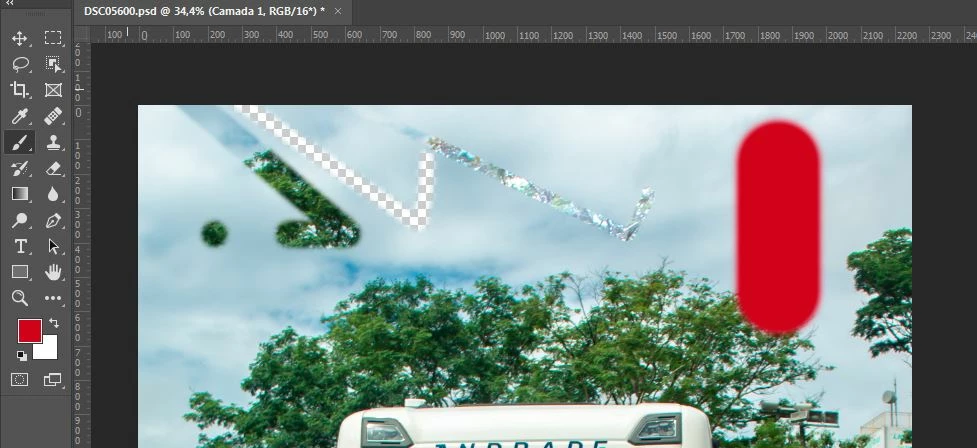
Task: Open the Edit Toolbar three-dots menu
Action: 53,298
